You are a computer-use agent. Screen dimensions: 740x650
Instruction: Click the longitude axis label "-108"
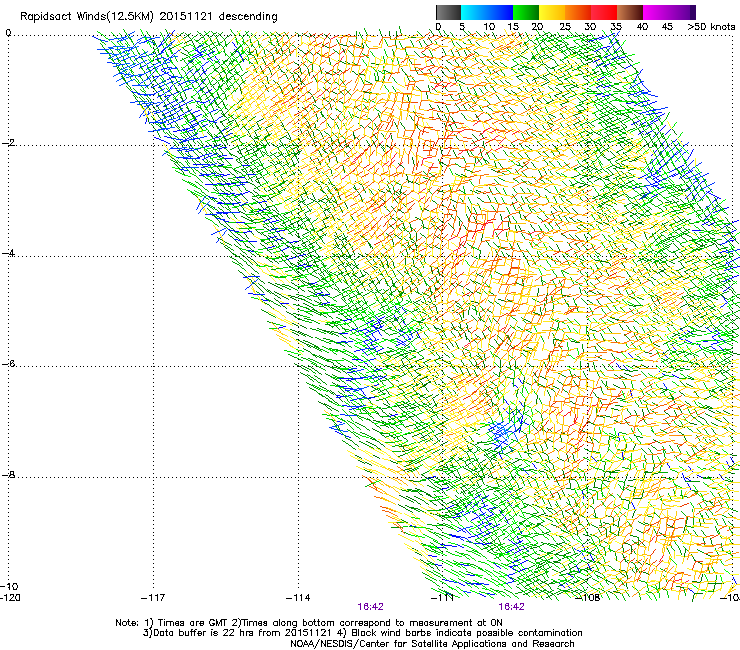pos(588,598)
